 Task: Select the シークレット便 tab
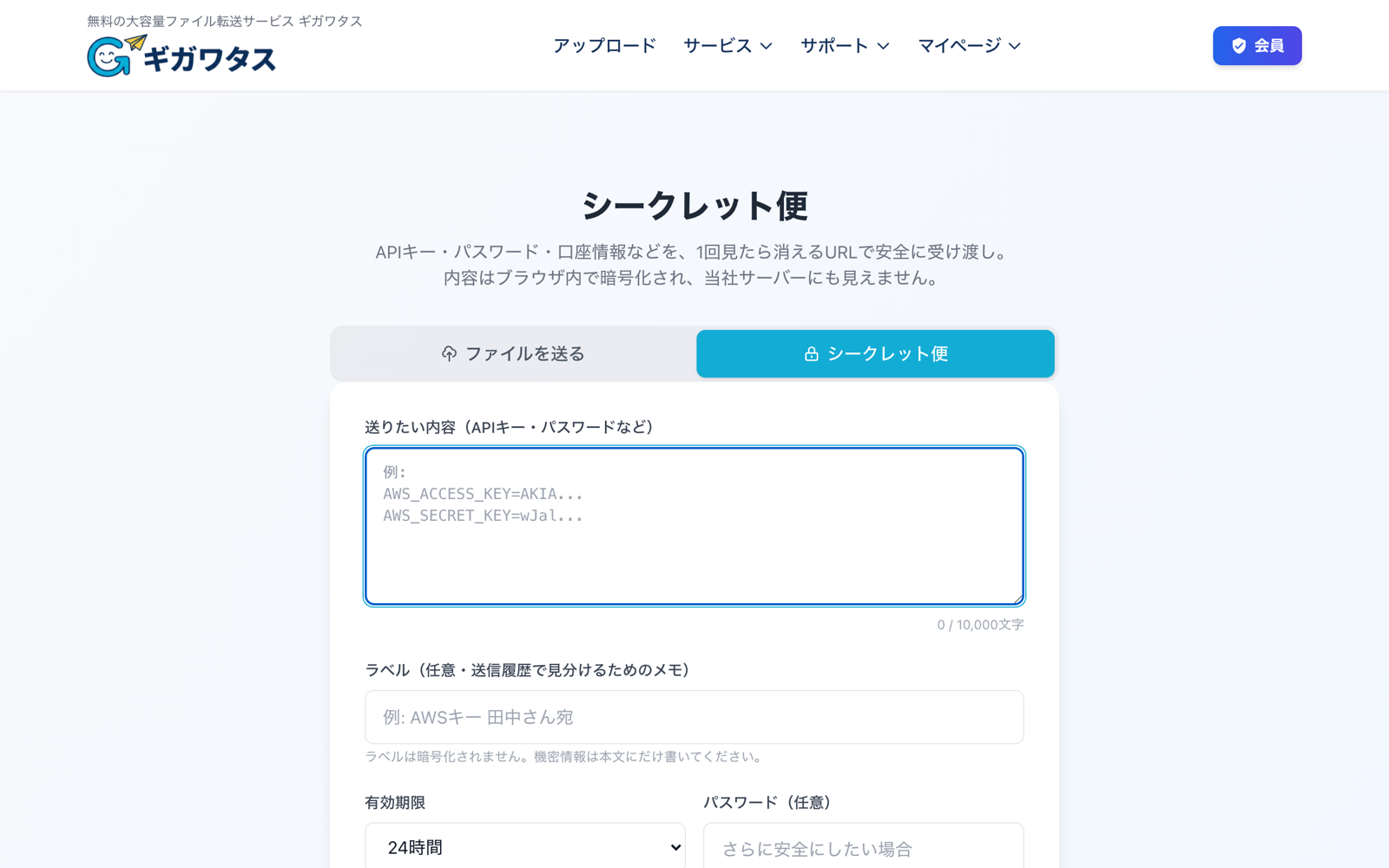click(875, 353)
